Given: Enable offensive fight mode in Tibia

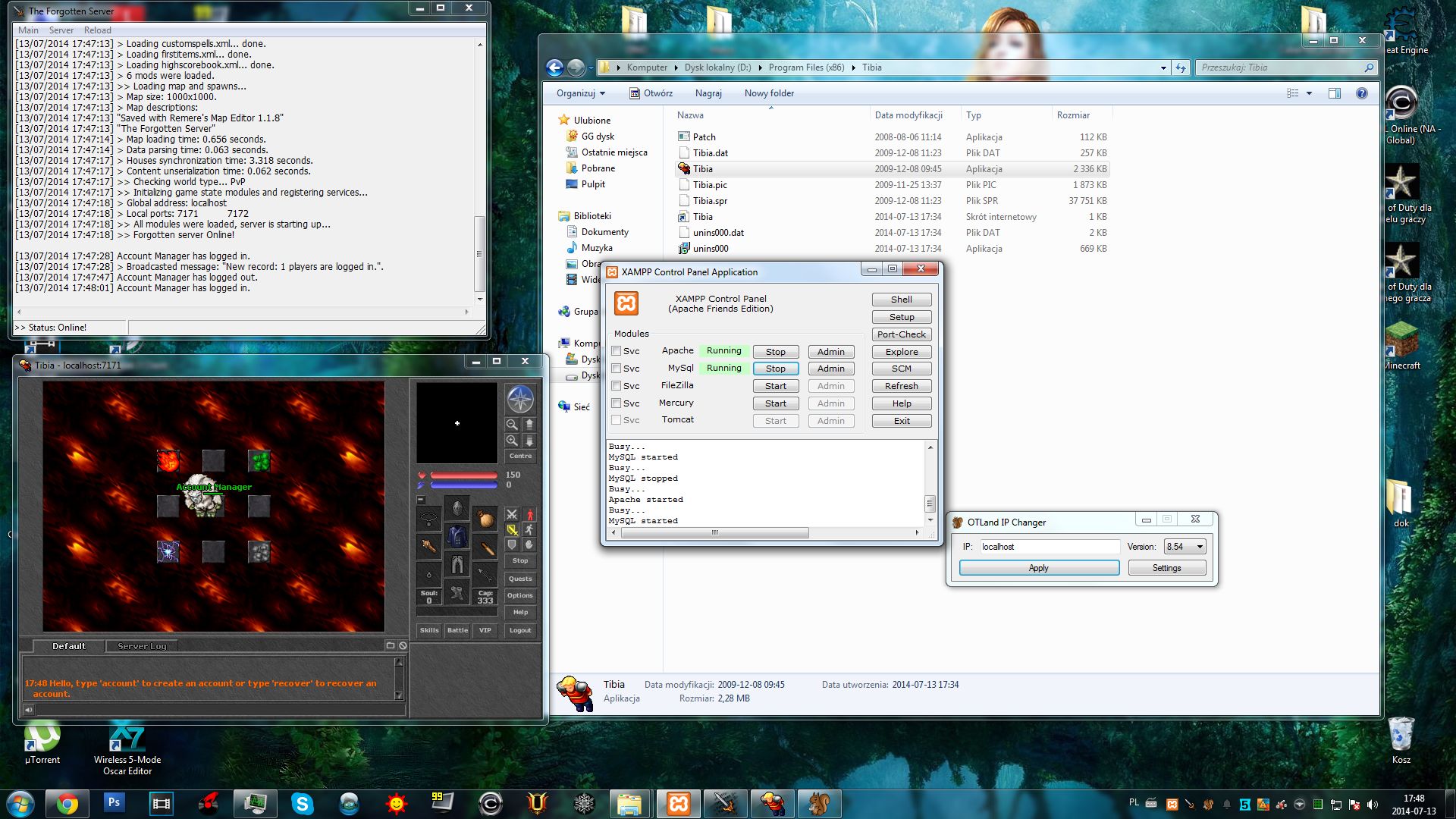Looking at the screenshot, I should (x=512, y=514).
